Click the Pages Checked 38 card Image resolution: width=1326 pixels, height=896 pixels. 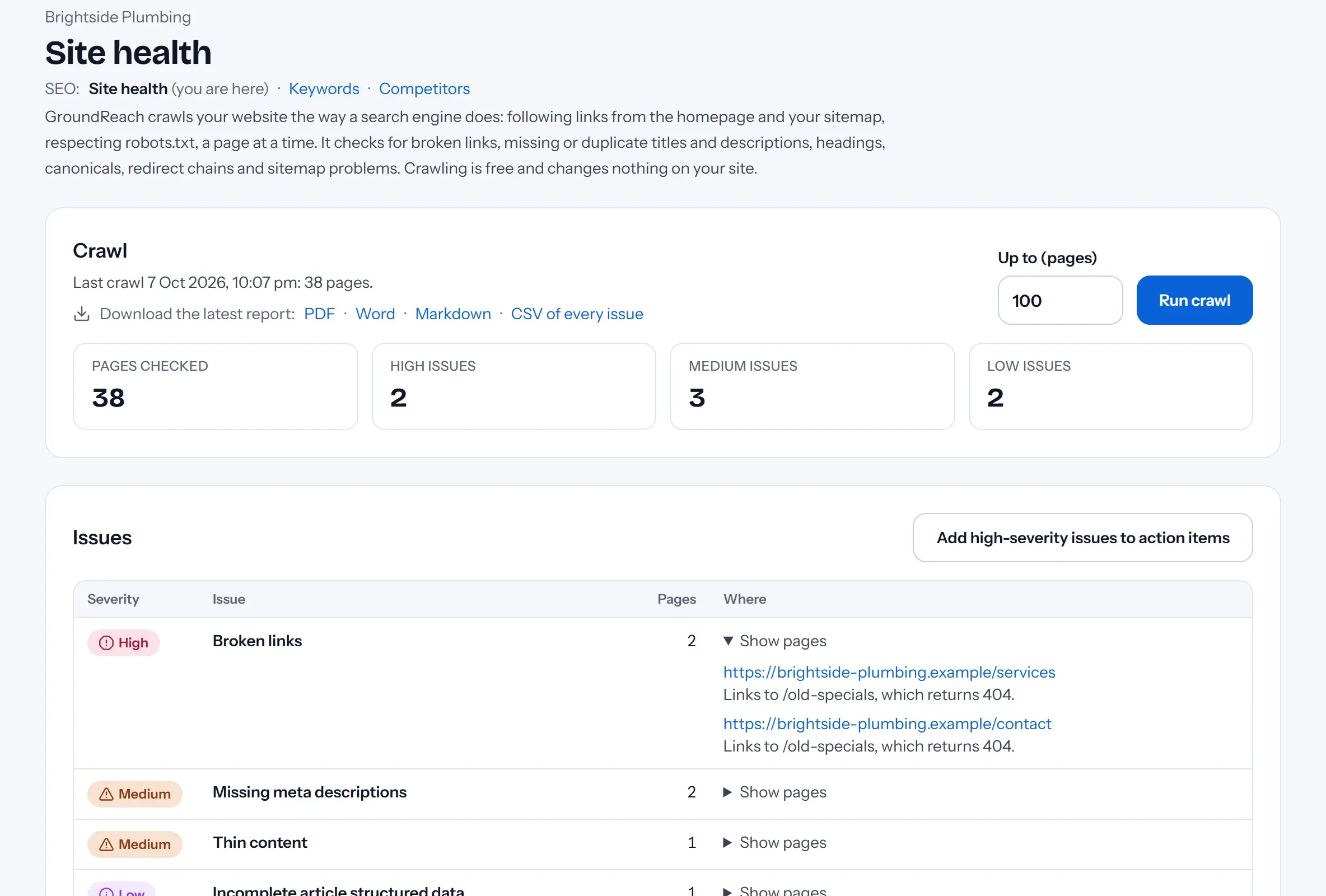click(215, 386)
